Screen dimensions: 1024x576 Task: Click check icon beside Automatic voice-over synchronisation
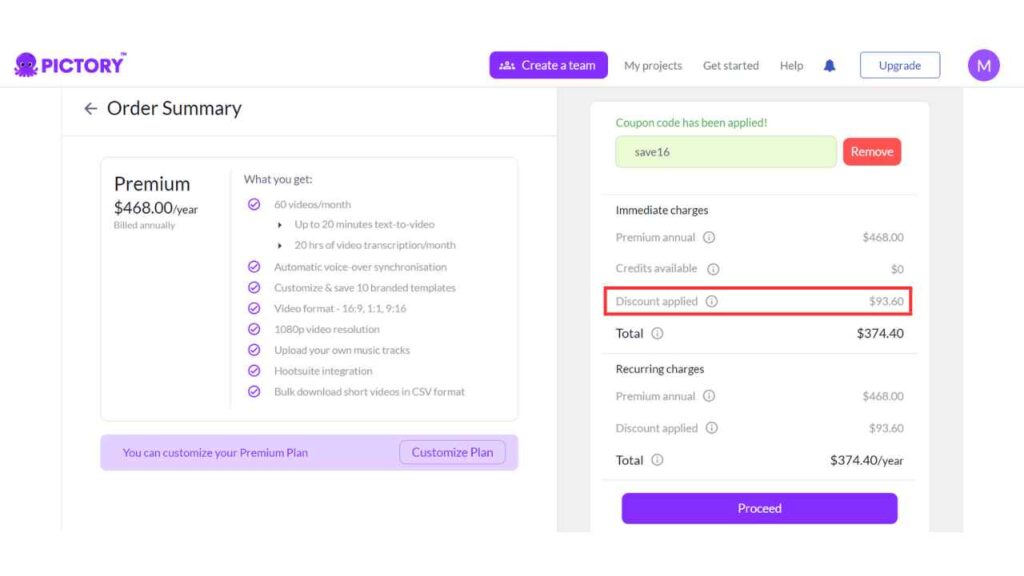pyautogui.click(x=254, y=266)
